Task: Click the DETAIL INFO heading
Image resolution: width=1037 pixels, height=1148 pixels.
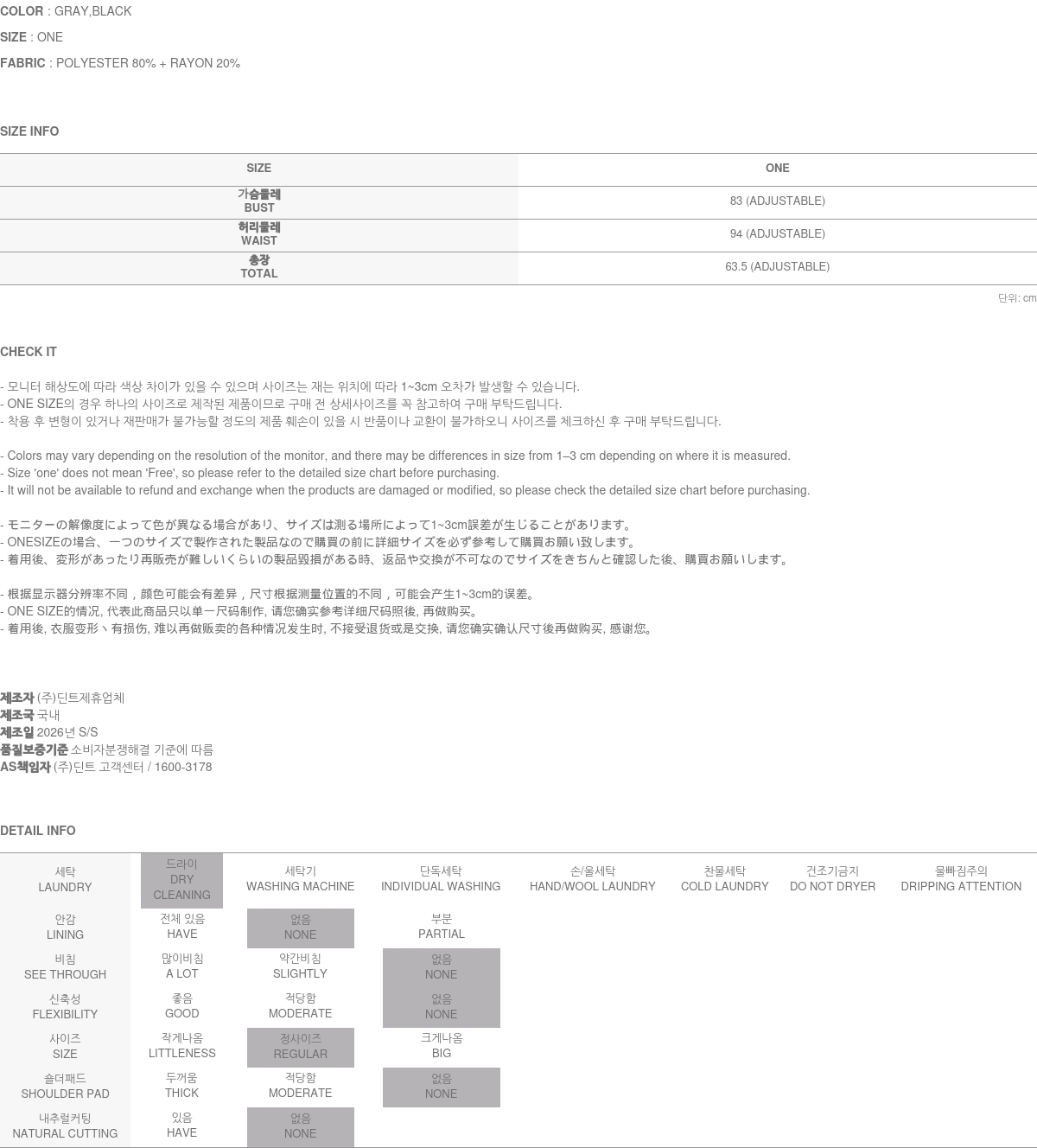Action: [38, 831]
